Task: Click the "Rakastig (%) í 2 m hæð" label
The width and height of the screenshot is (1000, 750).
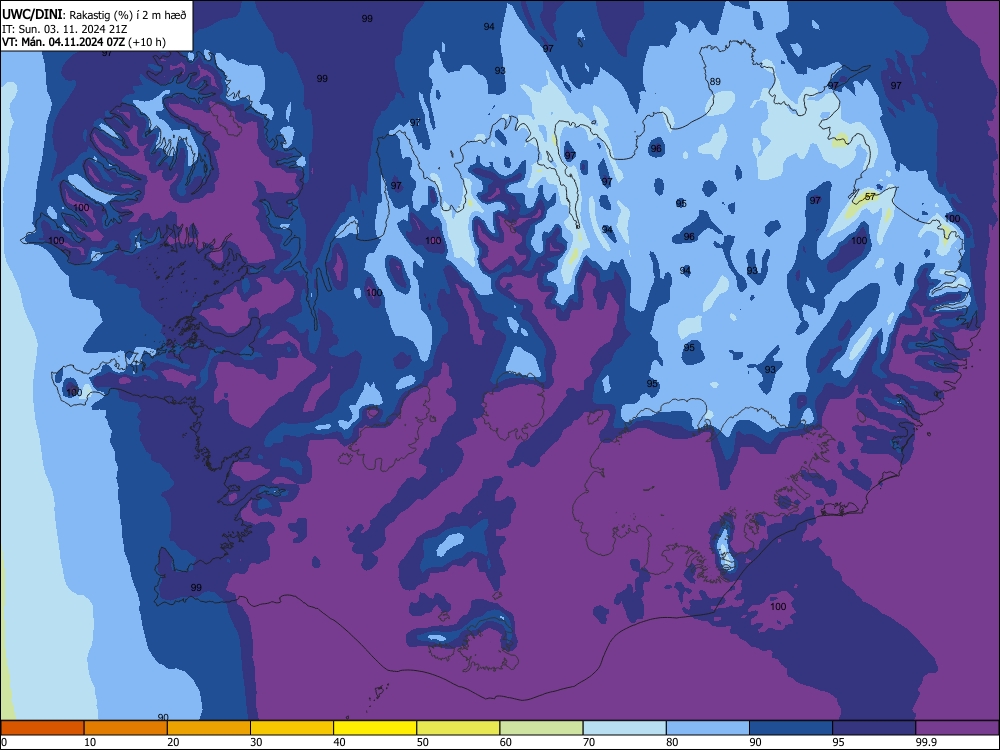Action: coord(128,15)
